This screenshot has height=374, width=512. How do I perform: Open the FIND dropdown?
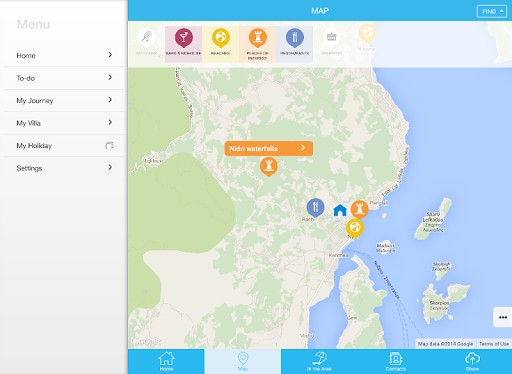point(492,11)
